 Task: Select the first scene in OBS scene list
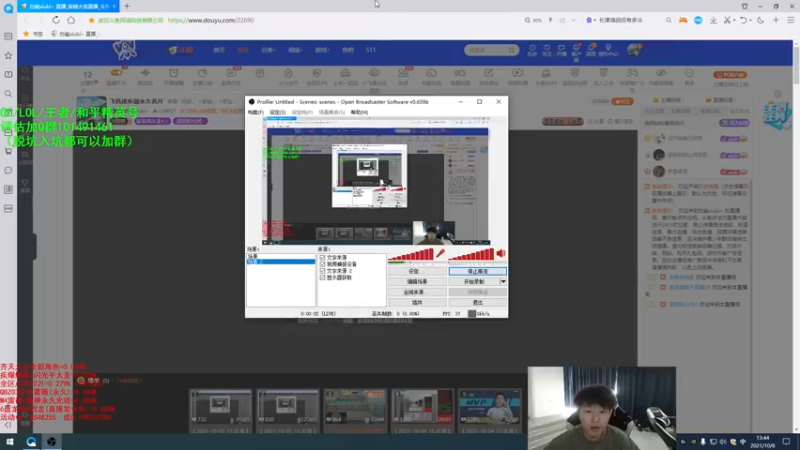tap(281, 256)
